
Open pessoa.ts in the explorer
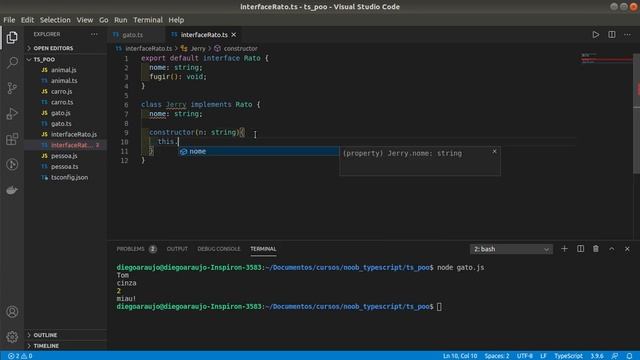tap(65, 167)
